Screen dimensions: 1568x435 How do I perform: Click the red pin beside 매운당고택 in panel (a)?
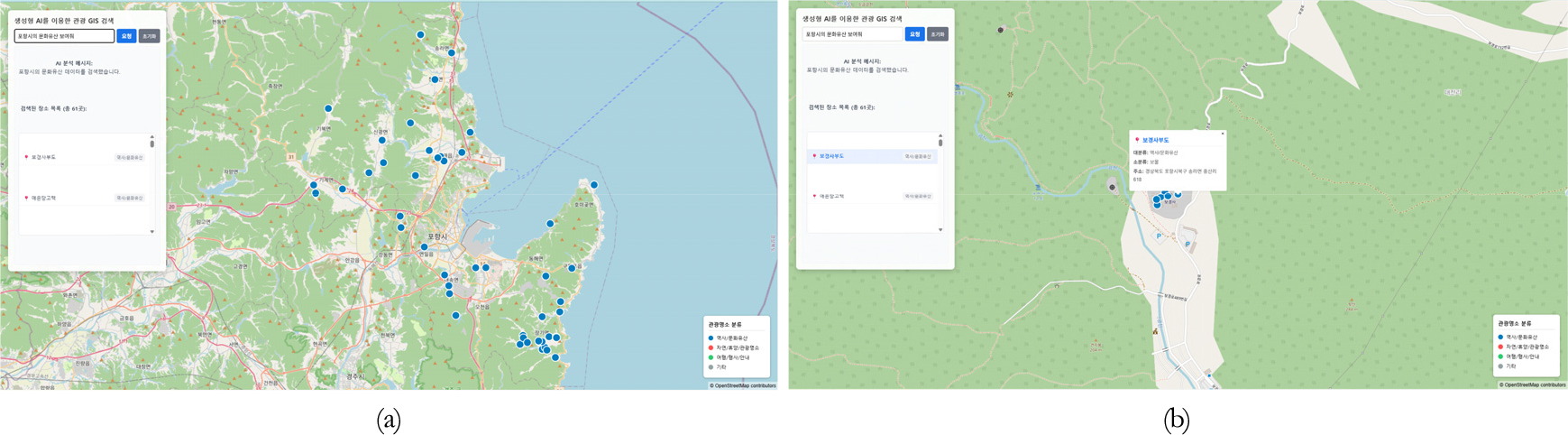point(26,198)
